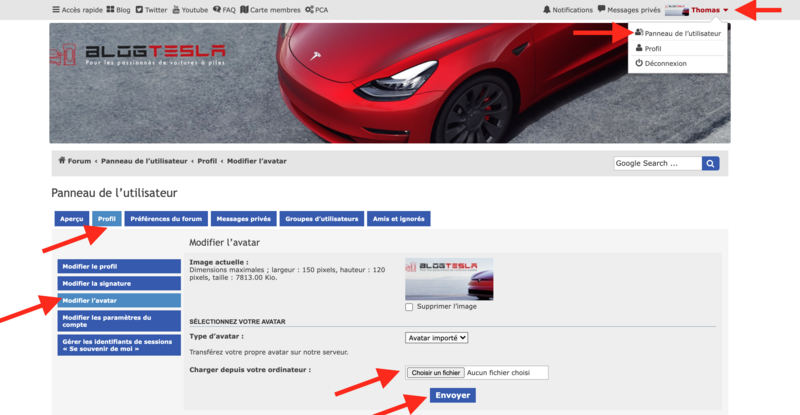The height and width of the screenshot is (415, 800).
Task: Click Panneau de l'utilisateur breadcrumb
Action: [x=144, y=161]
